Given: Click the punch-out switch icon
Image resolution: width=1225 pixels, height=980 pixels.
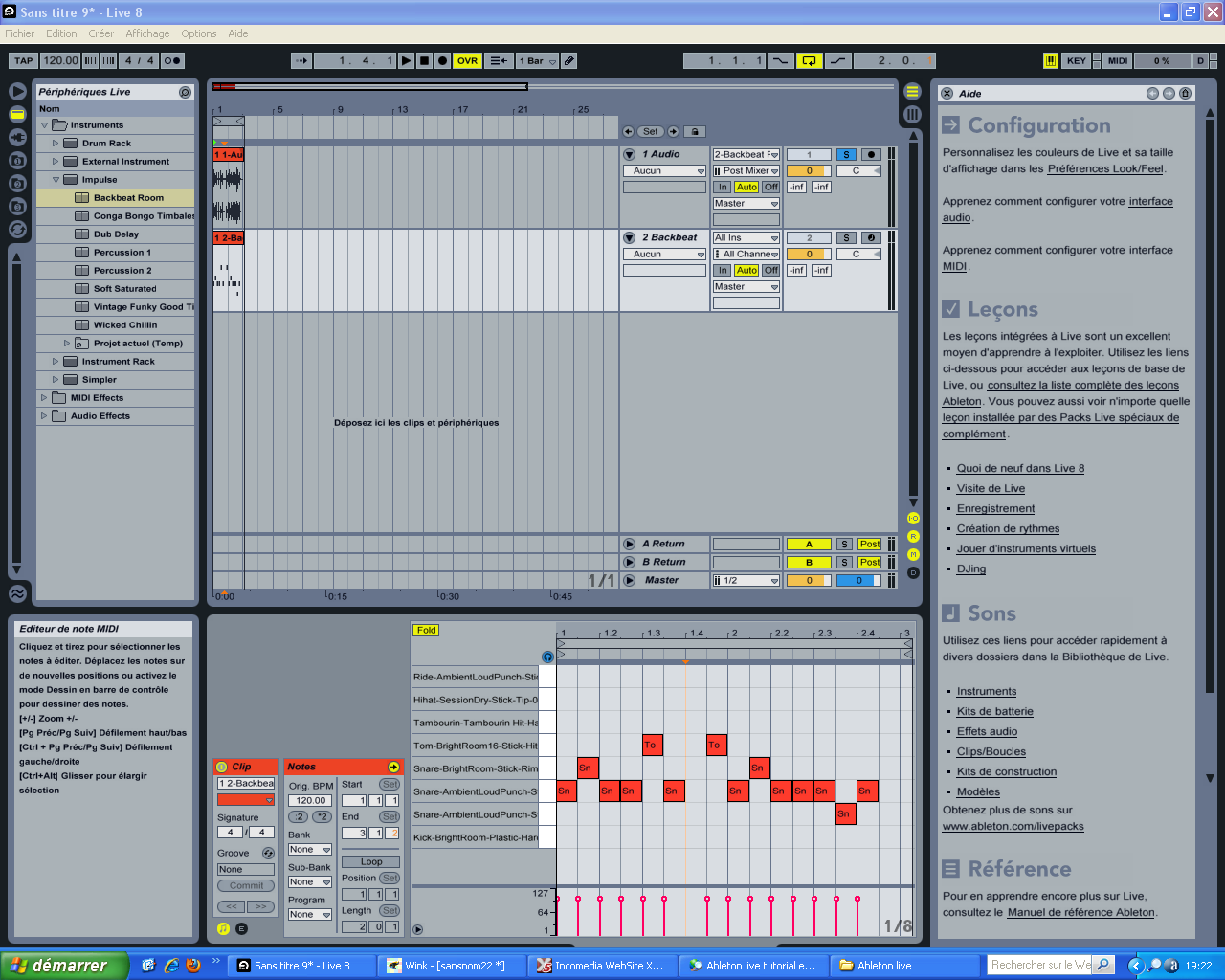Looking at the screenshot, I should (837, 60).
